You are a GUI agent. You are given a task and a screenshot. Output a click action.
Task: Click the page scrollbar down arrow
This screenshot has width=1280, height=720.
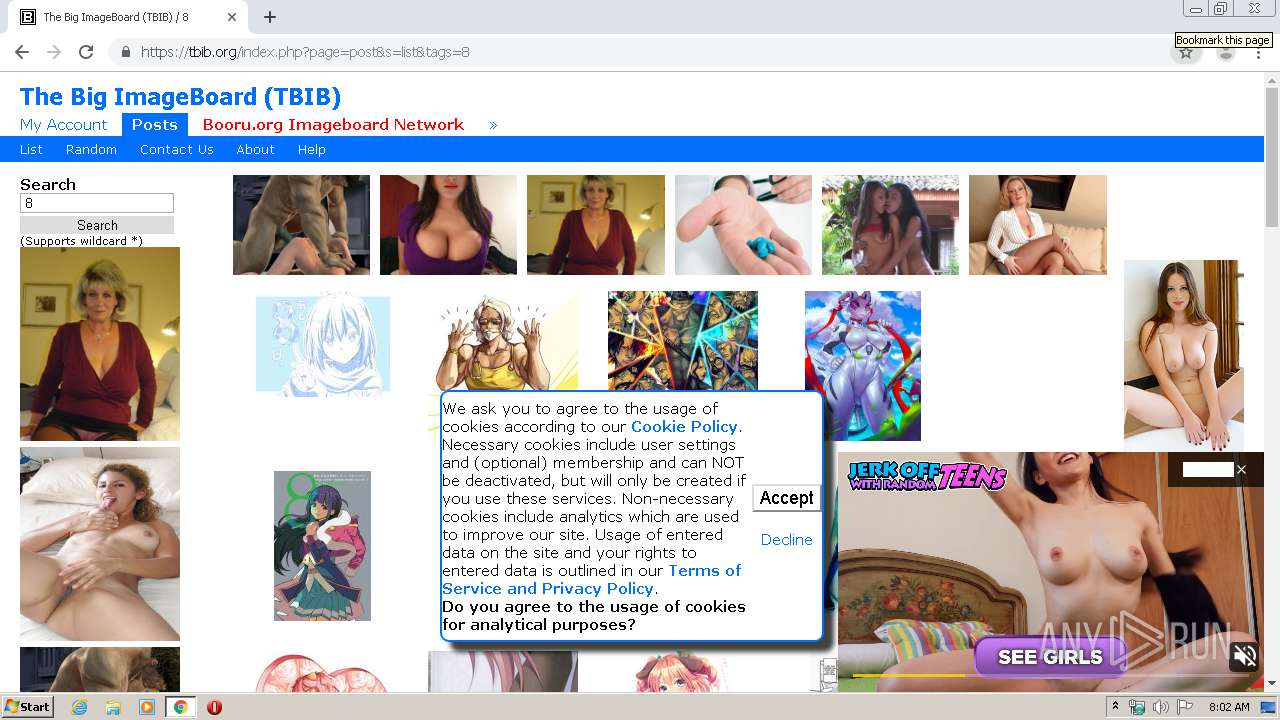point(1272,683)
